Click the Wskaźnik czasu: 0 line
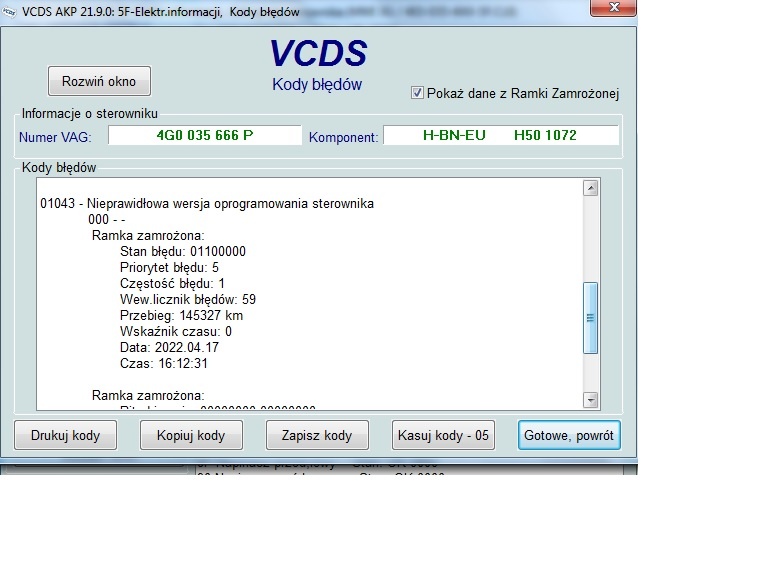Screen dimensions: 773x577 point(176,331)
